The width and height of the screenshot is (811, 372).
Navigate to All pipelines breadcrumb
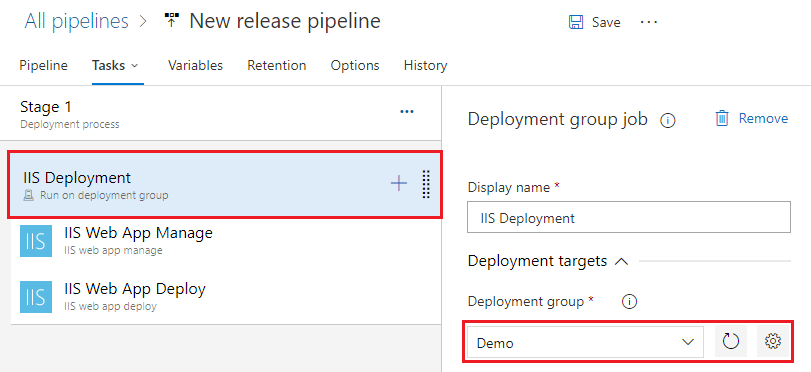[77, 21]
